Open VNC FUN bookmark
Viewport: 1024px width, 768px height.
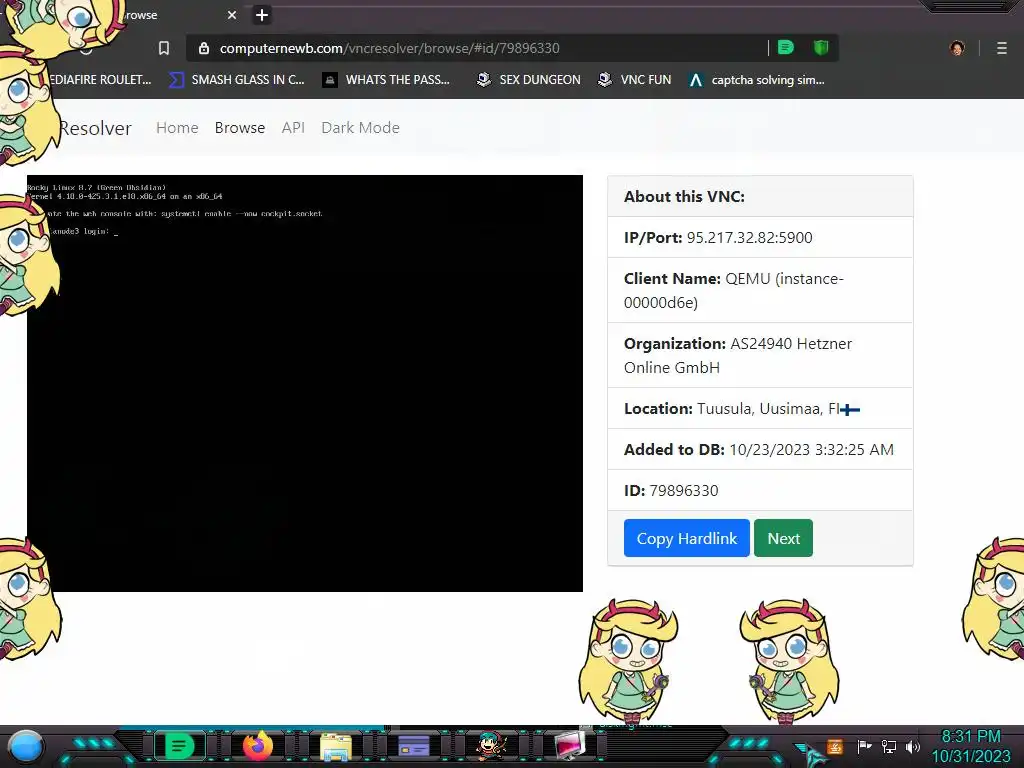click(x=634, y=80)
